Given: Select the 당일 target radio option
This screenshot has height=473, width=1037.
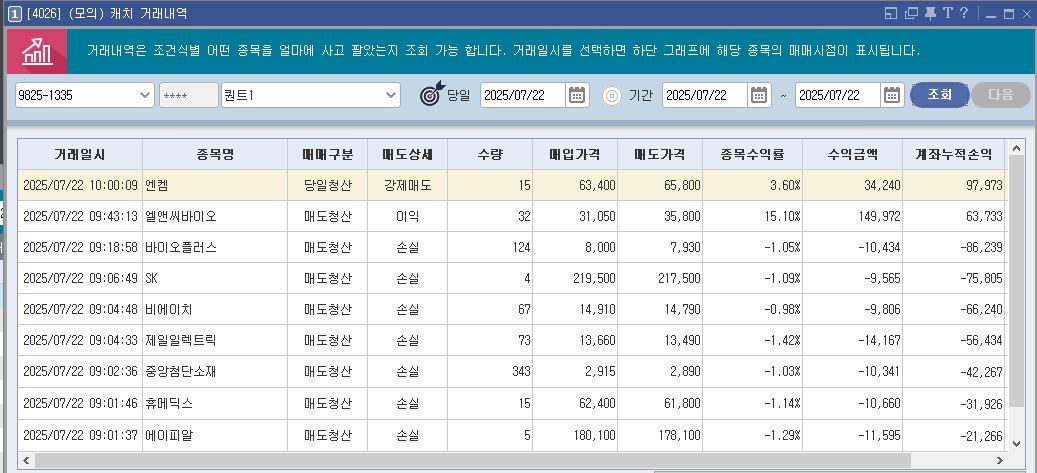Looking at the screenshot, I should (x=432, y=95).
